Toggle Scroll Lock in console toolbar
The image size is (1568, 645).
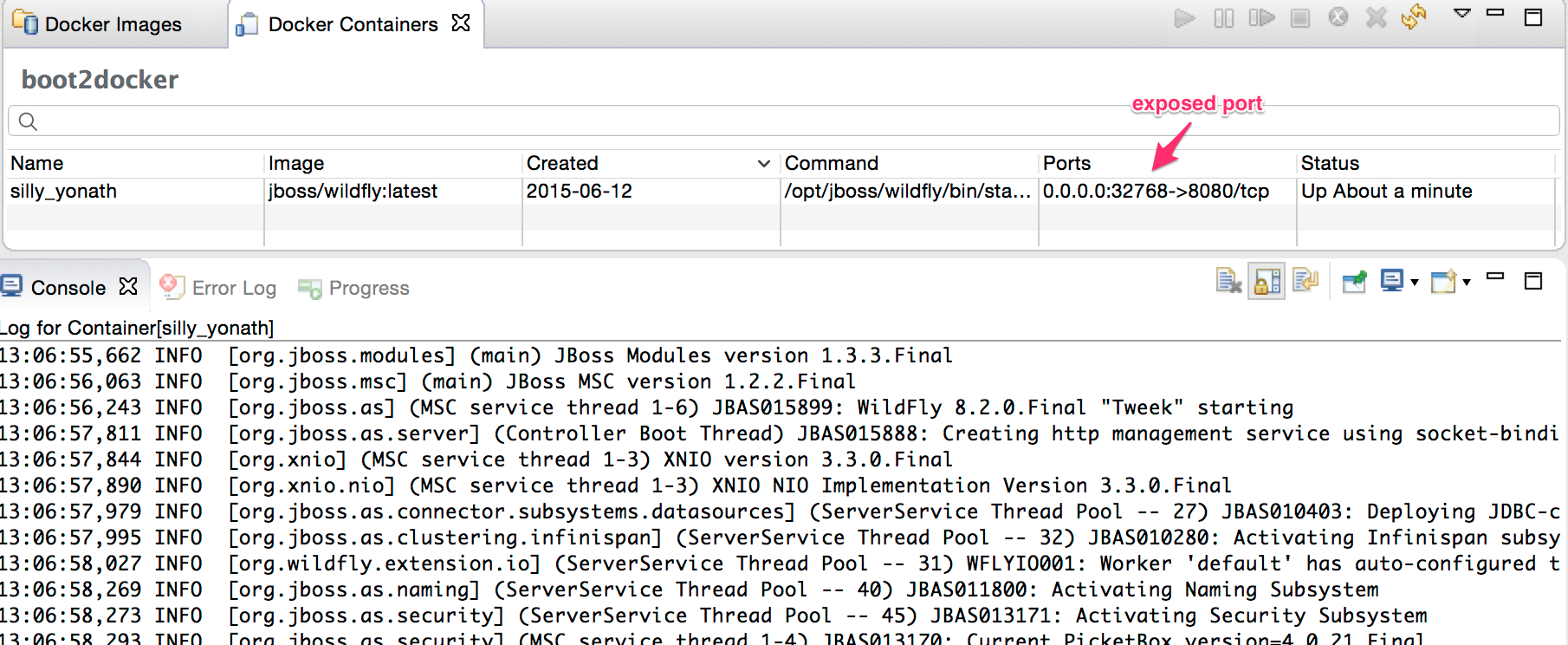(x=1267, y=282)
